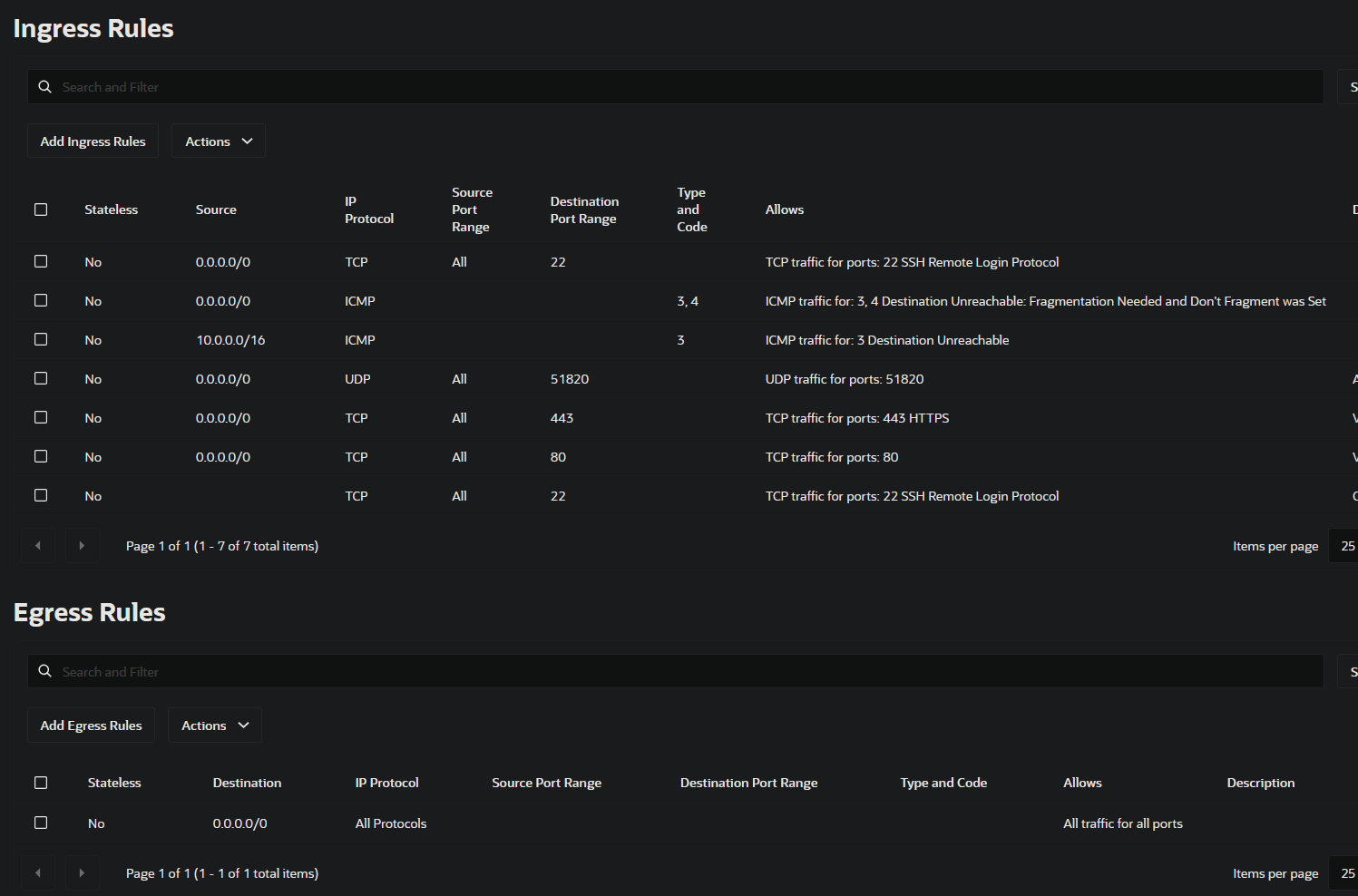This screenshot has width=1358, height=896.
Task: Check the ICMP type 3, 4 rule
Action: pos(41,300)
